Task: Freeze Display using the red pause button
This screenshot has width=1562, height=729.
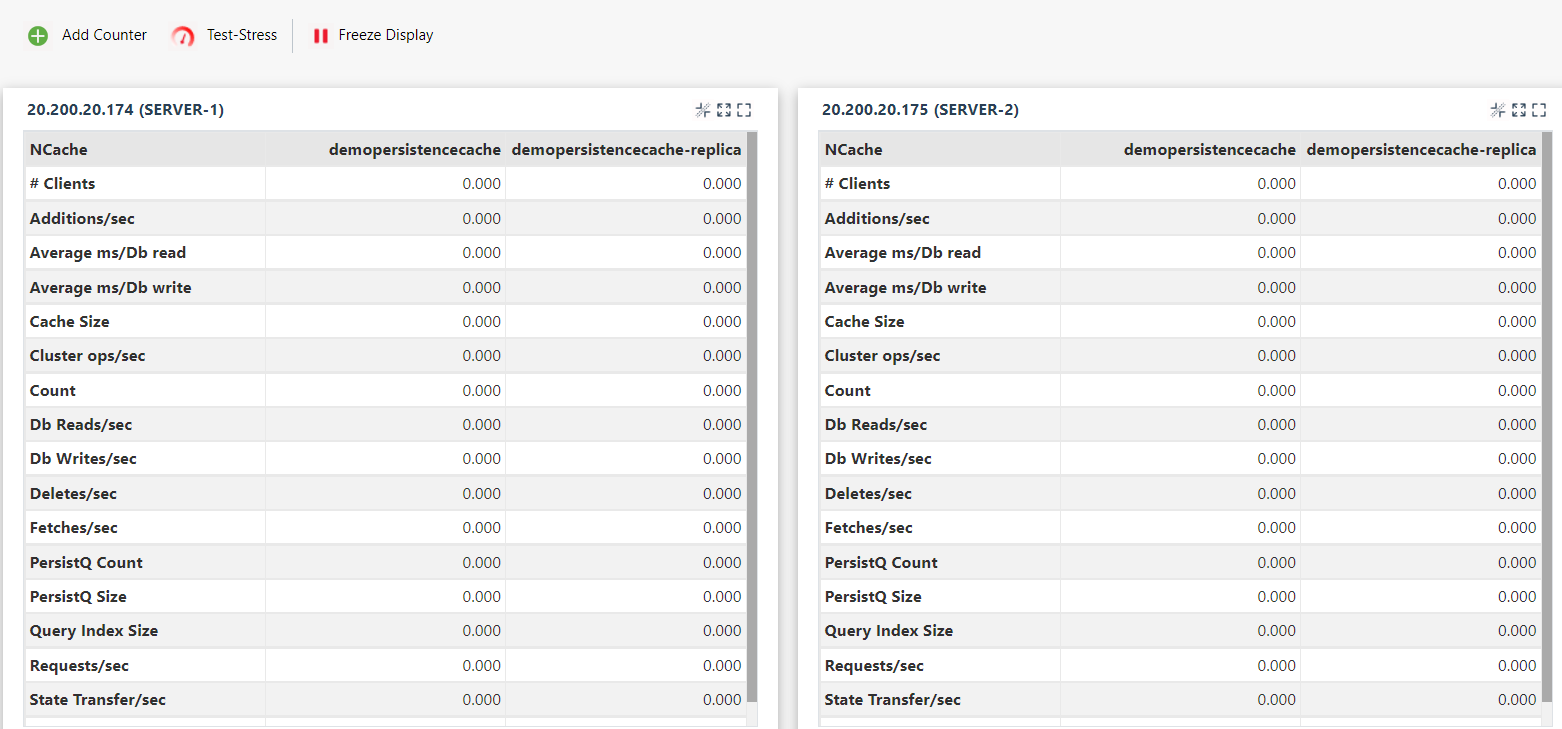Action: click(x=321, y=36)
